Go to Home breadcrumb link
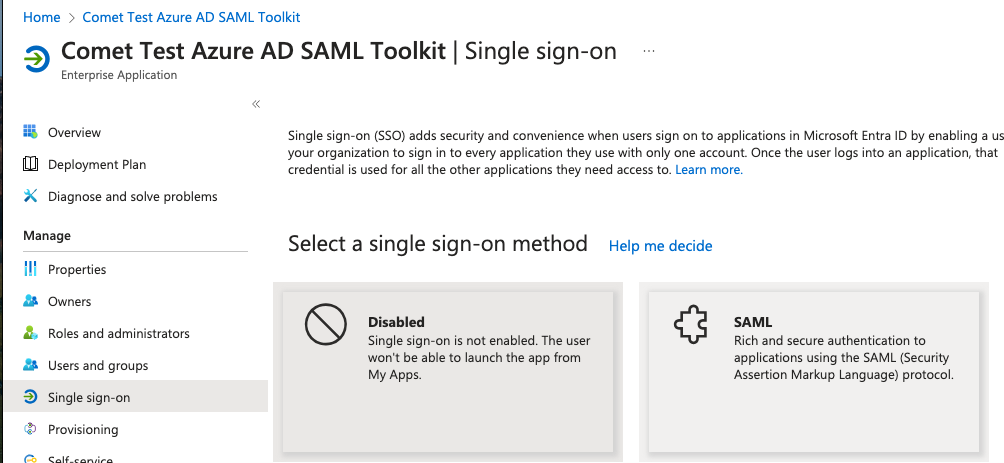 click(42, 17)
